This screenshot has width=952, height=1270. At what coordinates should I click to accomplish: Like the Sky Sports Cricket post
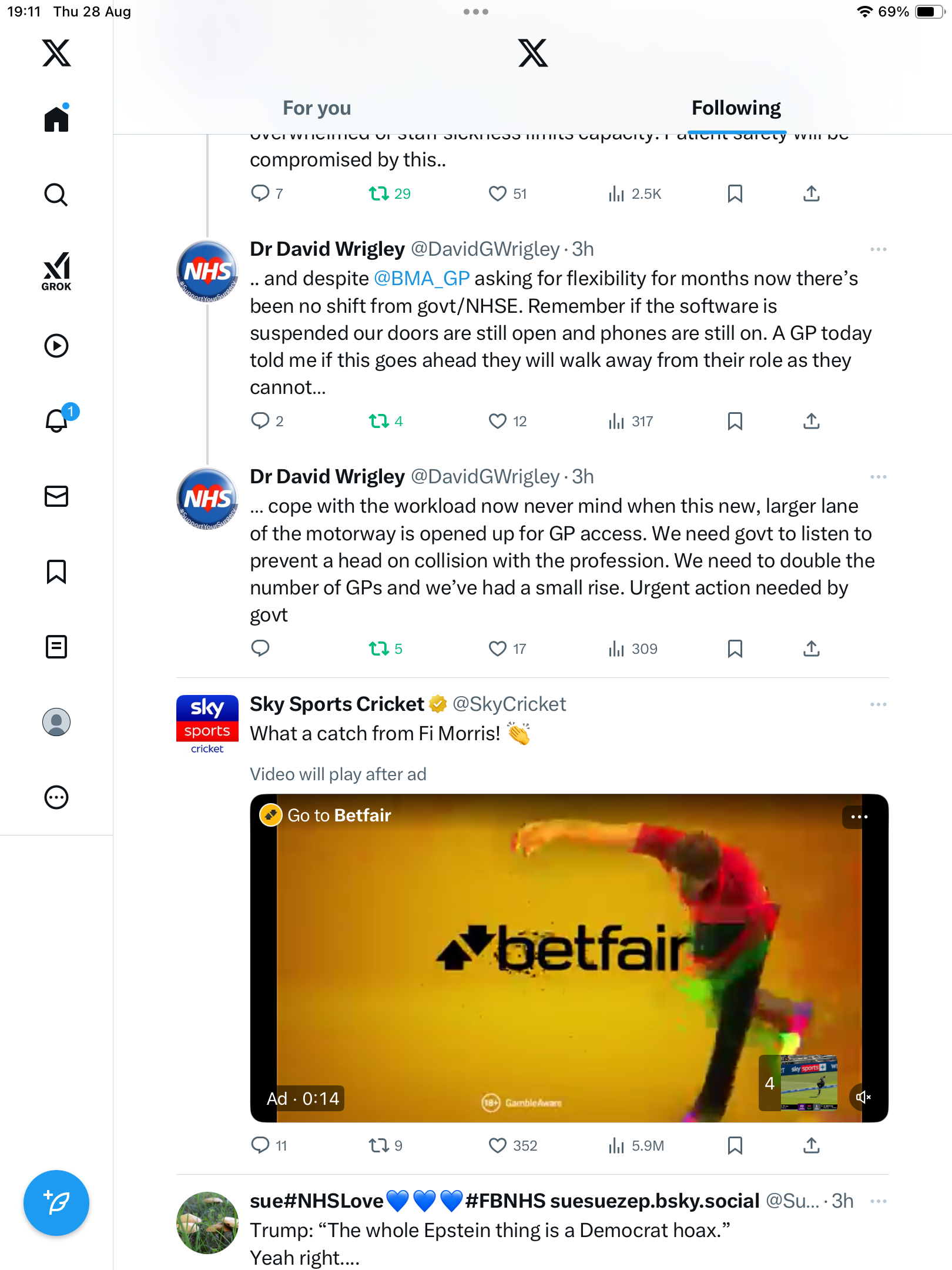click(x=498, y=1145)
